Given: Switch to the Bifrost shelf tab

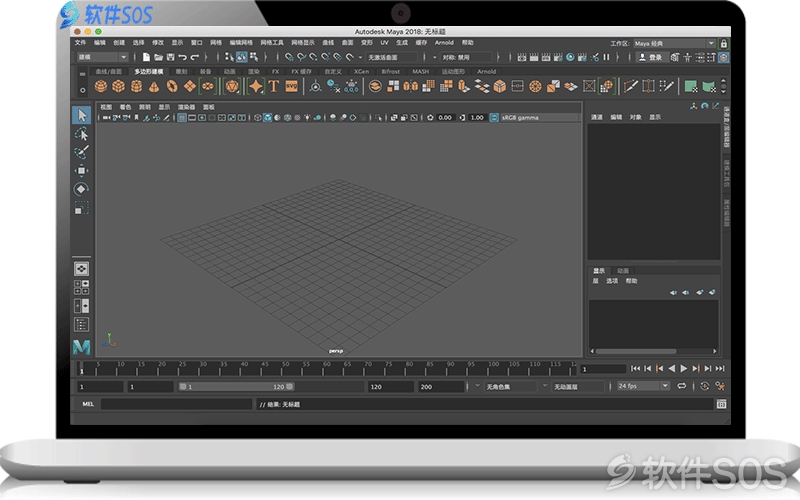Looking at the screenshot, I should click(390, 71).
